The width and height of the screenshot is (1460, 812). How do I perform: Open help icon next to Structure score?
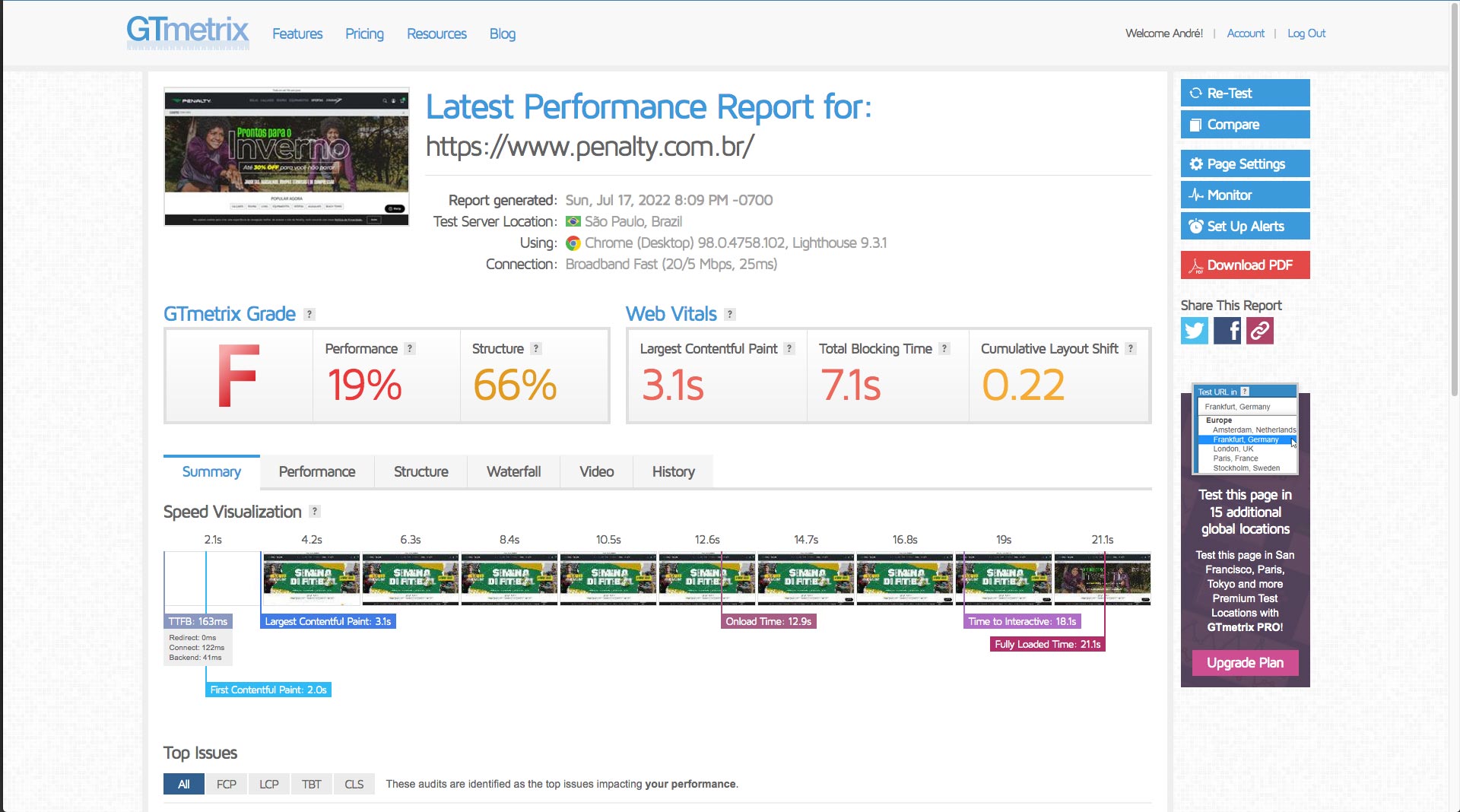point(536,348)
